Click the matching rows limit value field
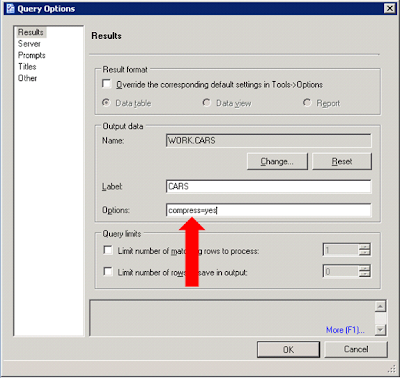 click(x=341, y=250)
